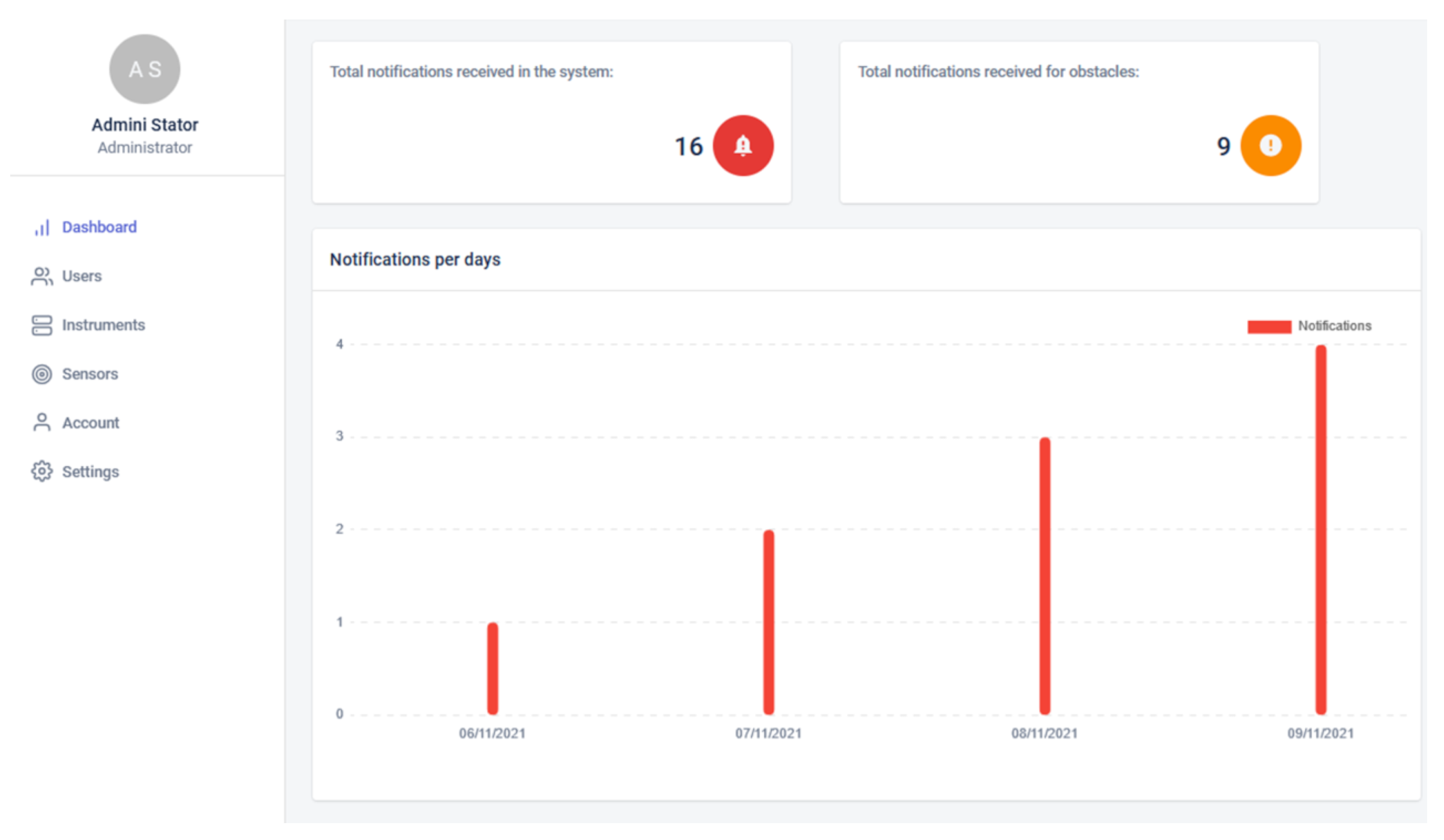The width and height of the screenshot is (1444, 840).
Task: Click the 09/11/2021 chart bar
Action: (1321, 530)
